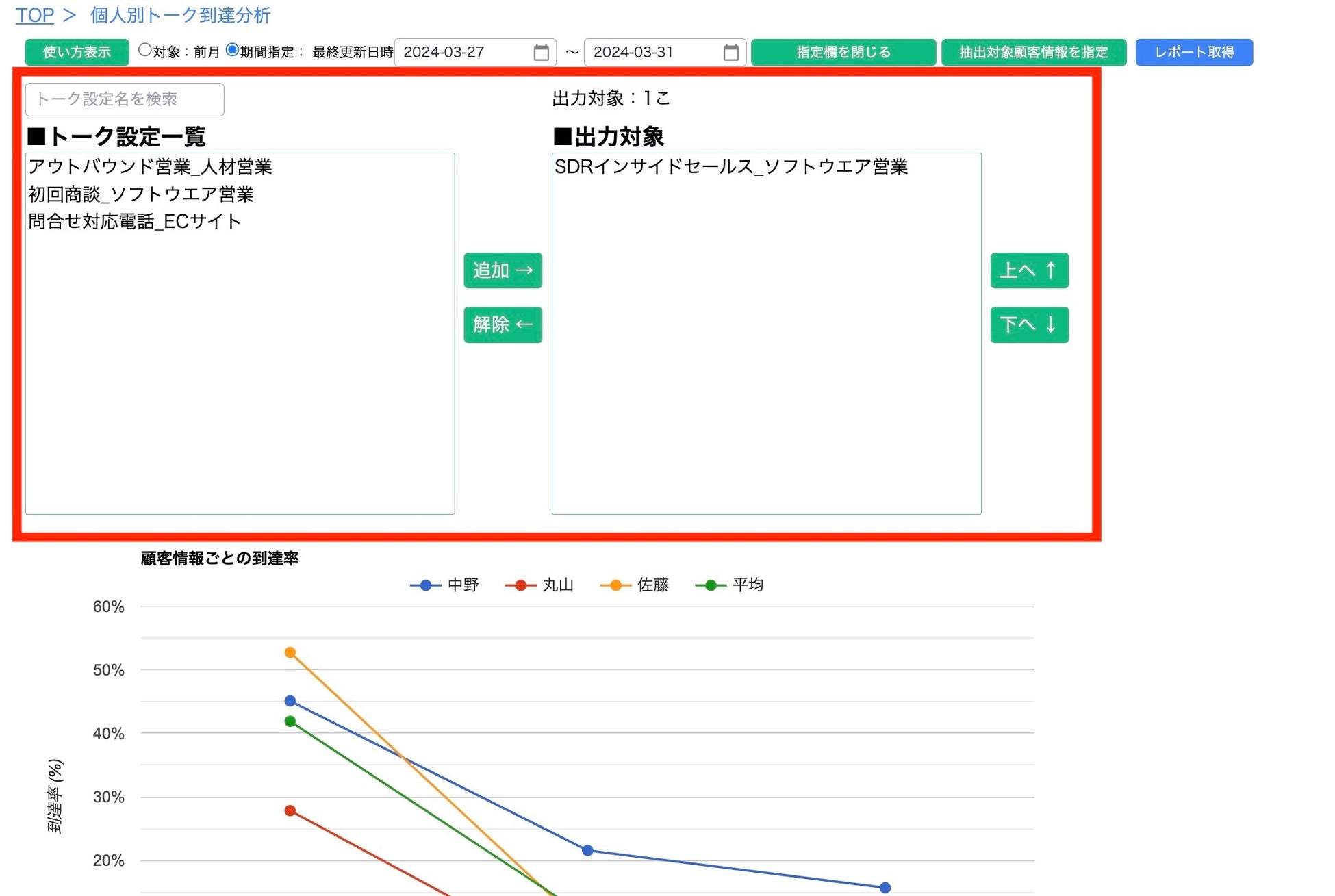Open 抽出対象顧客情報を指定 settings
Viewport: 1335px width, 896px height.
pos(1033,53)
